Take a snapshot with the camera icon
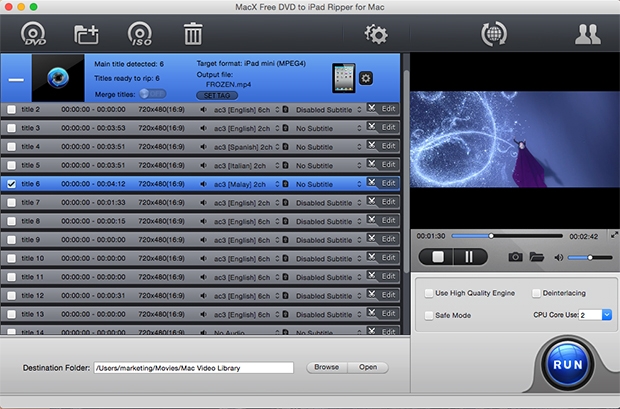Image resolution: width=620 pixels, height=409 pixels. tap(515, 257)
